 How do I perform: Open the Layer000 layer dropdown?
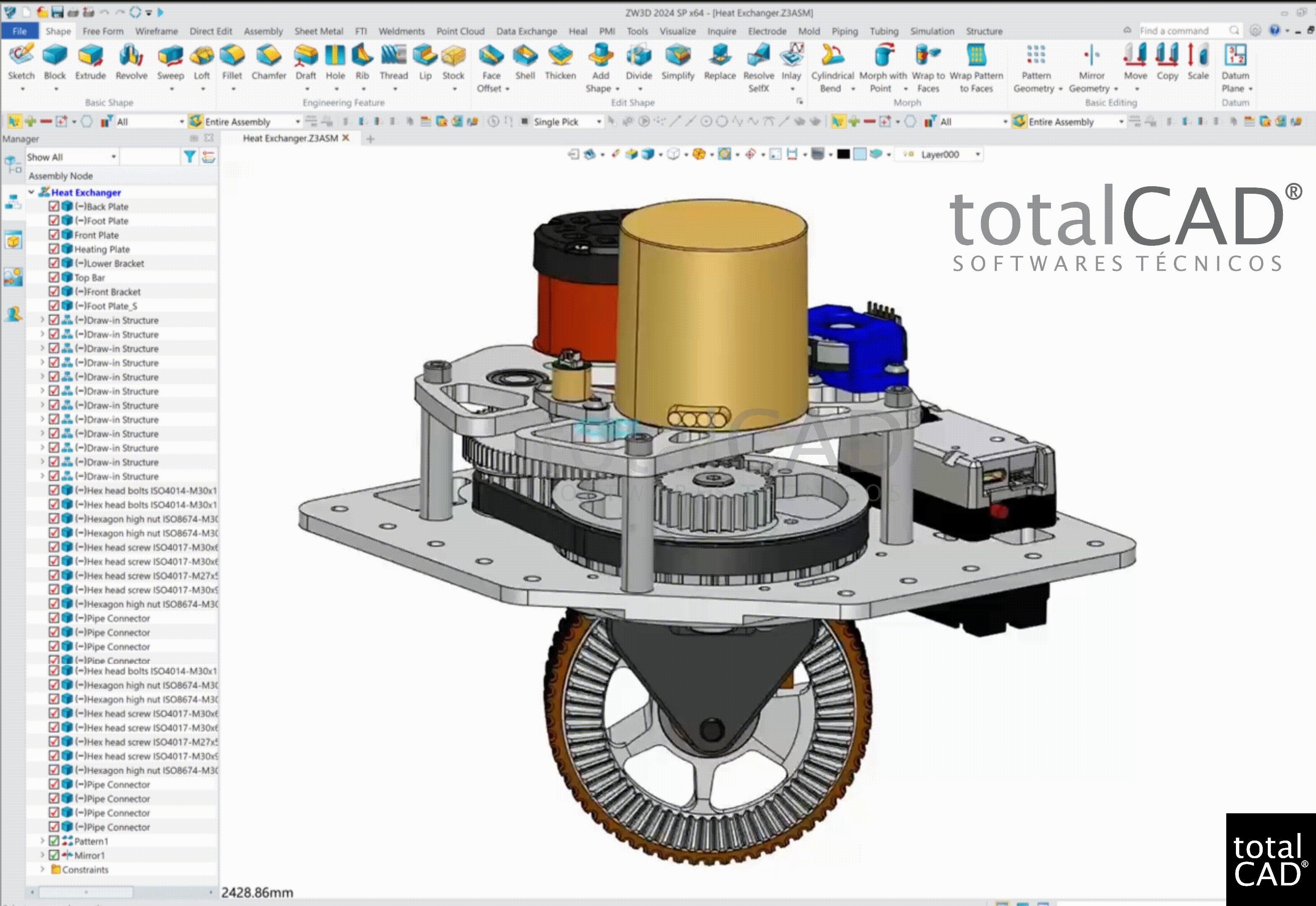(977, 154)
